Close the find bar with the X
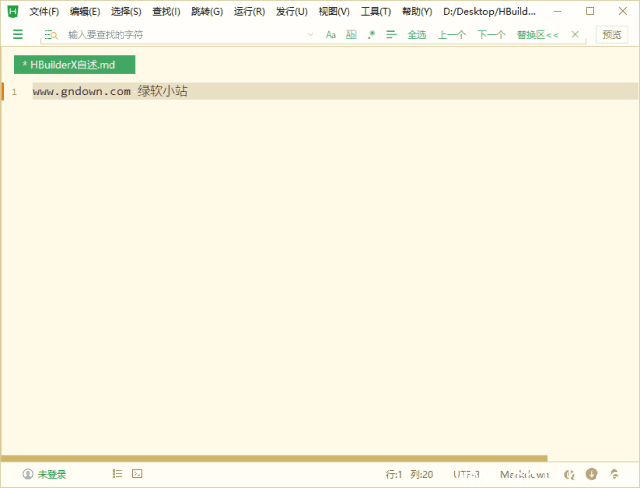This screenshot has height=488, width=640. [575, 34]
